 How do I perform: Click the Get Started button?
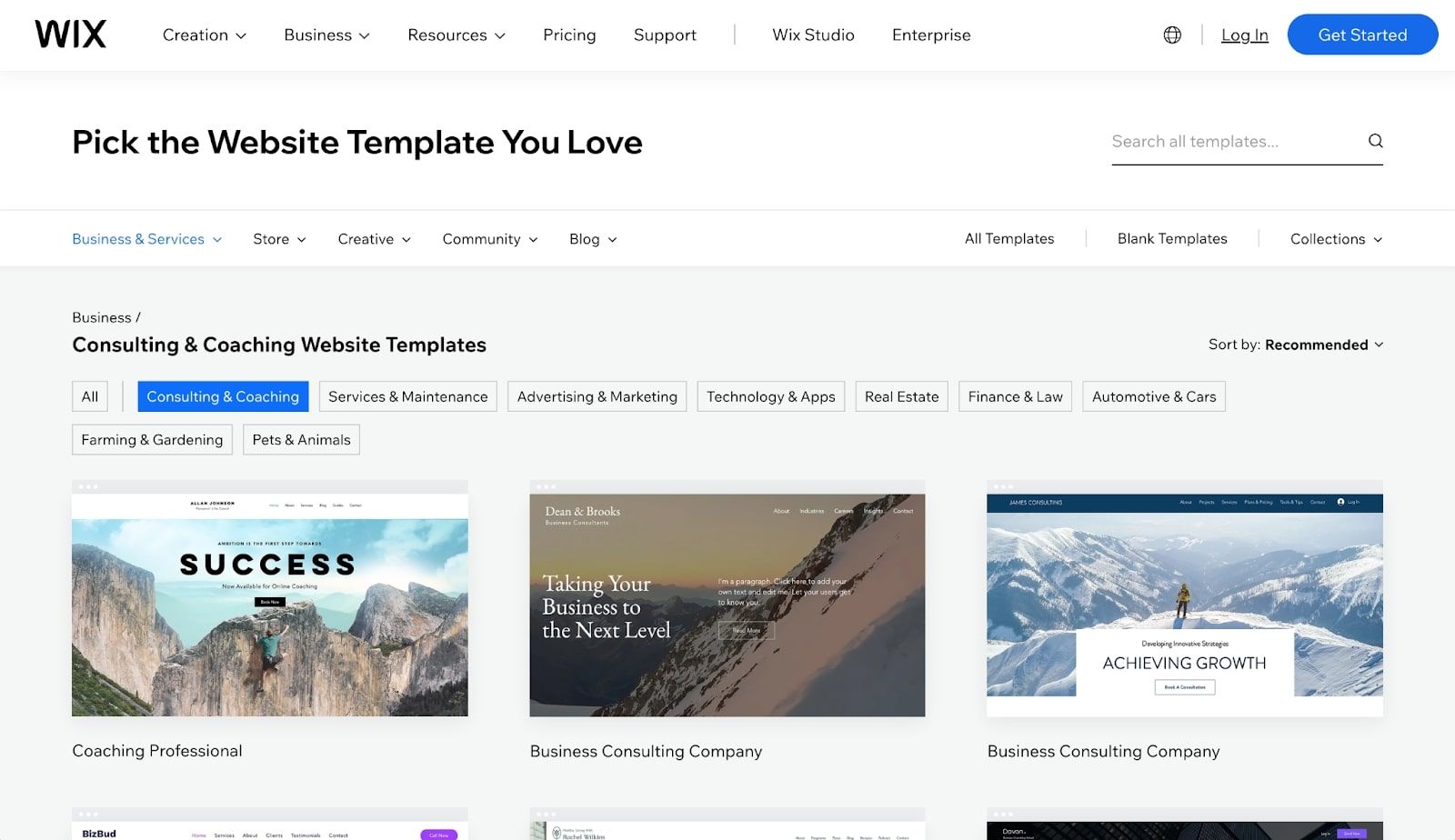pyautogui.click(x=1361, y=35)
